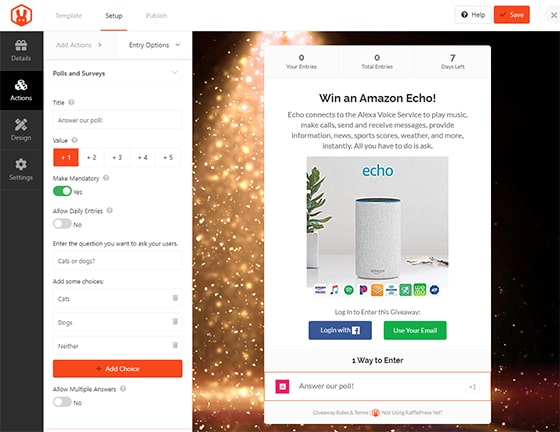Click the Title help question icon
The width and height of the screenshot is (560, 432).
[71, 102]
